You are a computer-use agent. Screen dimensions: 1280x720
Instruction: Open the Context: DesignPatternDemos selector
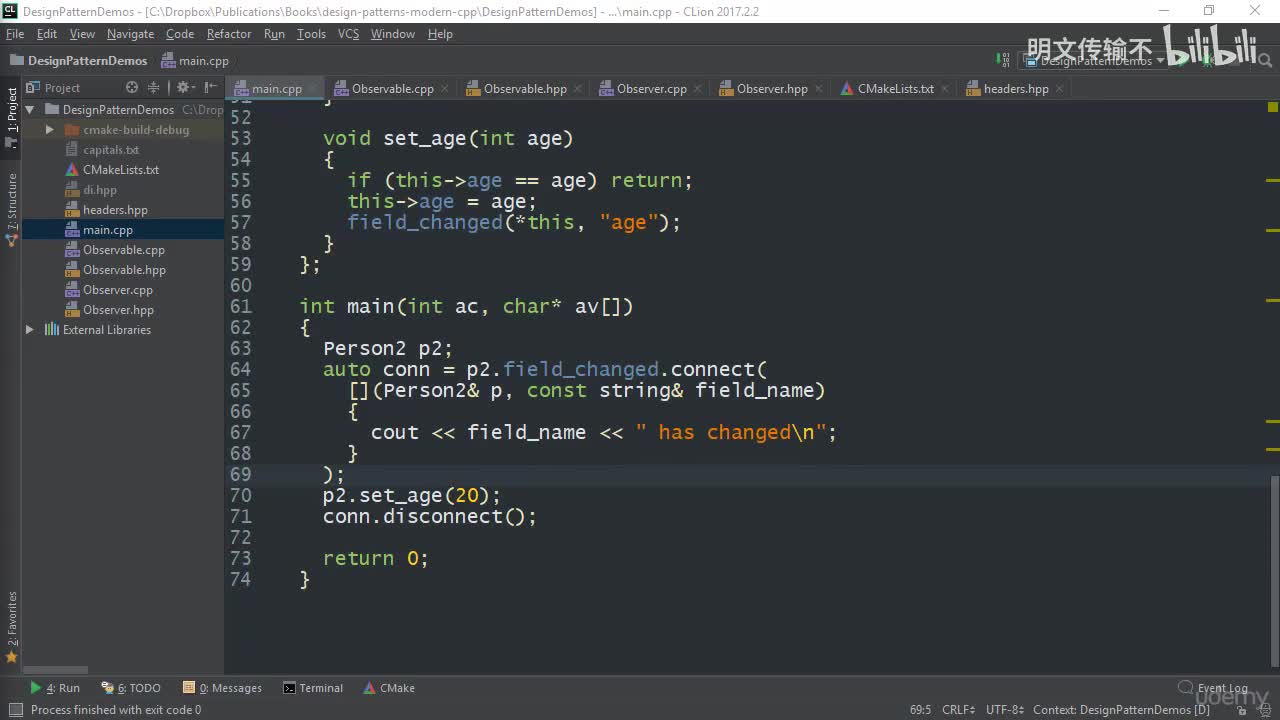[1121, 710]
